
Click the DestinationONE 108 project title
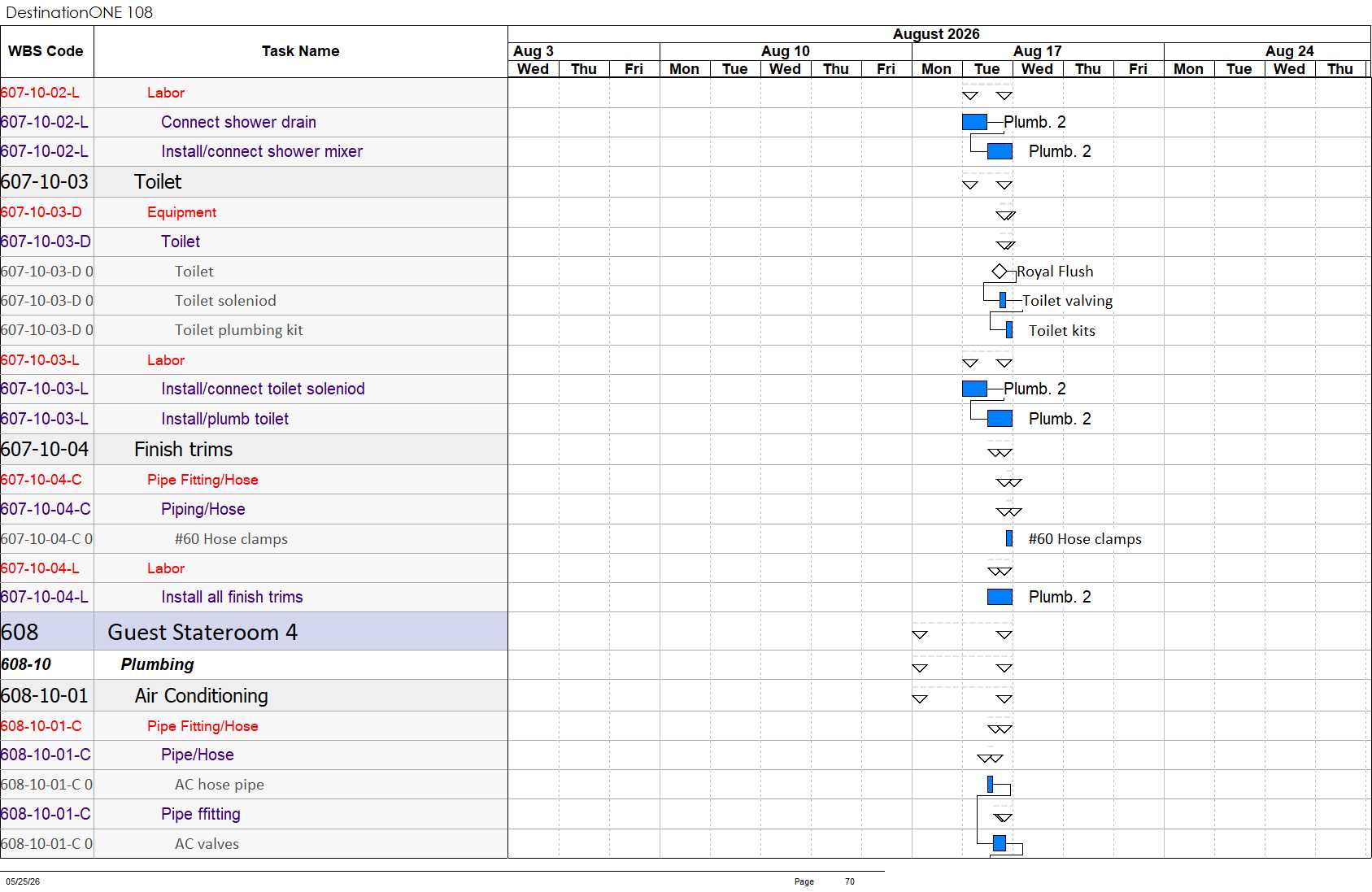click(79, 12)
